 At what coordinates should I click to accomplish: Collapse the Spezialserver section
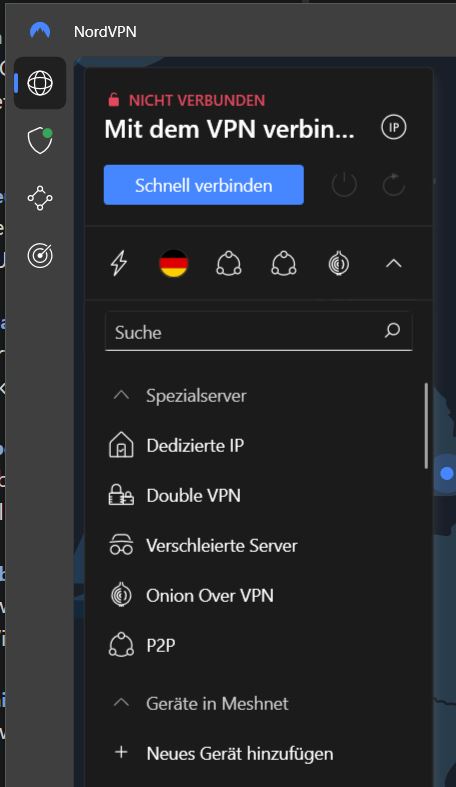(x=121, y=396)
